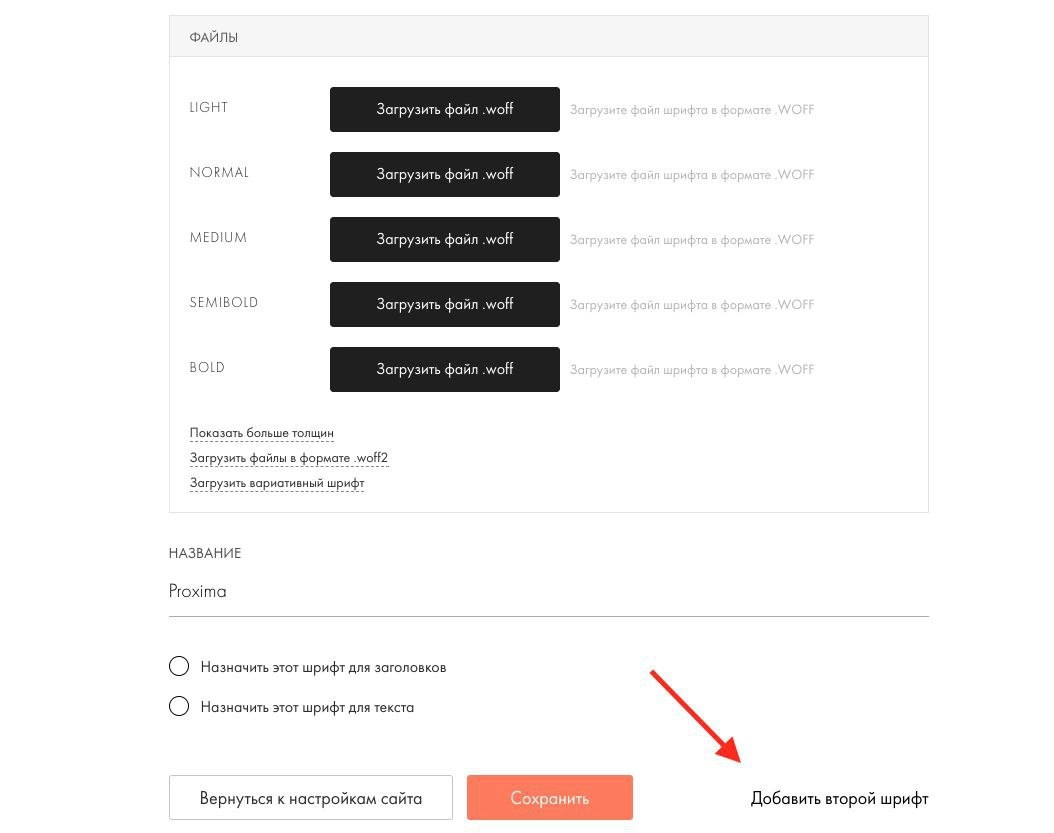Image resolution: width=1054 pixels, height=833 pixels.
Task: Upload .woff file for LIGHT weight
Action: coord(444,109)
